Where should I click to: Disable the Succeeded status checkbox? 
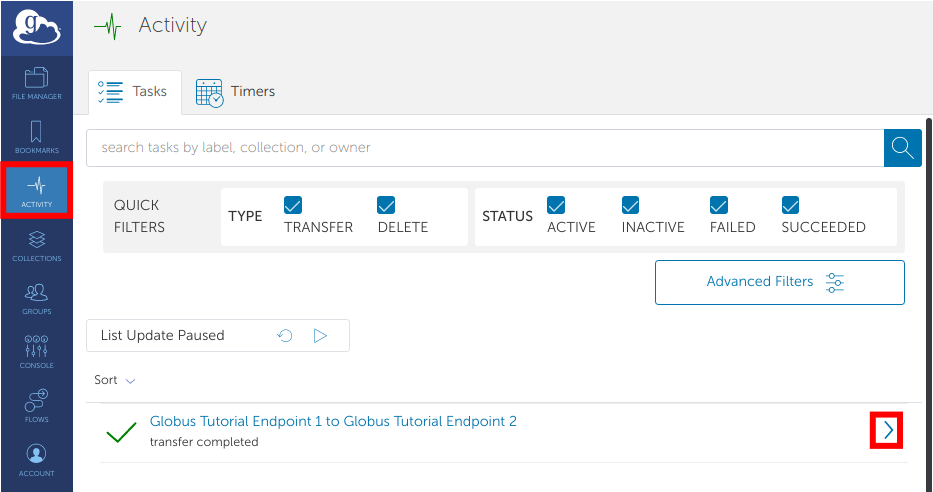(791, 205)
